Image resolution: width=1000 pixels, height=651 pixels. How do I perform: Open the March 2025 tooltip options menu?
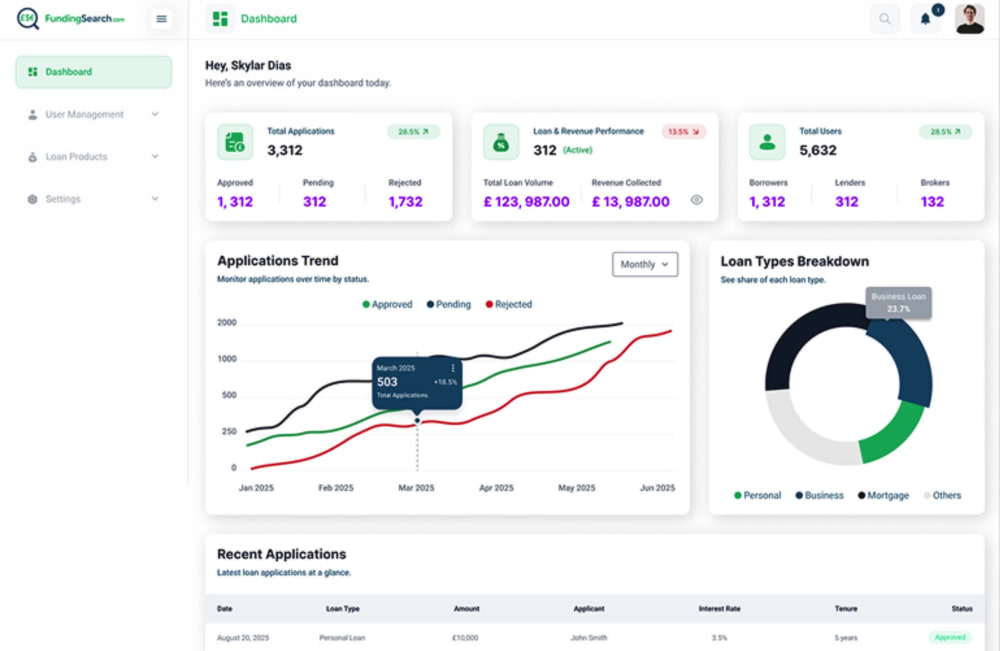(x=453, y=368)
